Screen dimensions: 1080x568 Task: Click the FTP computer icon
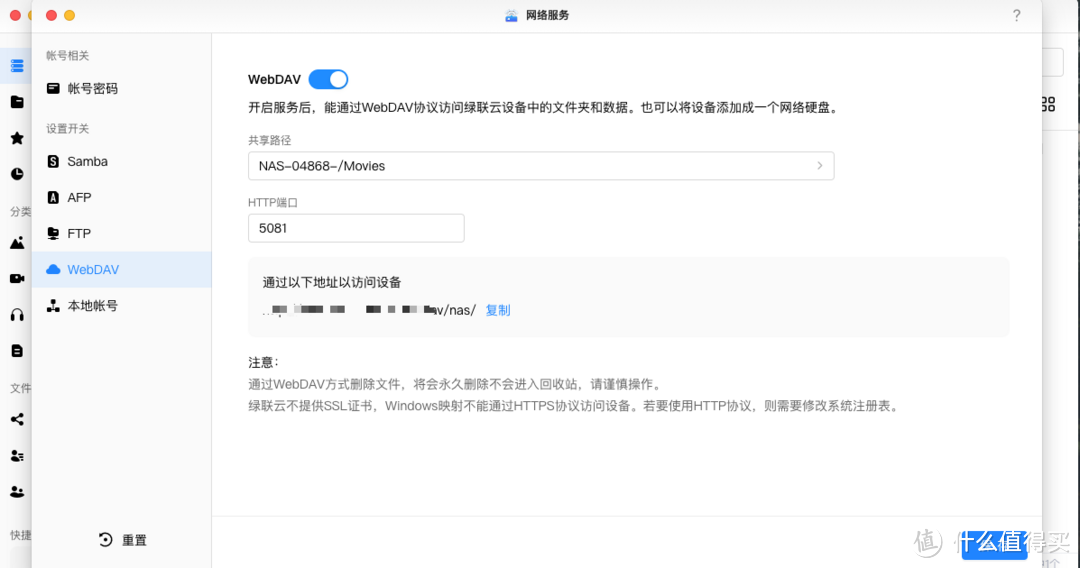53,233
